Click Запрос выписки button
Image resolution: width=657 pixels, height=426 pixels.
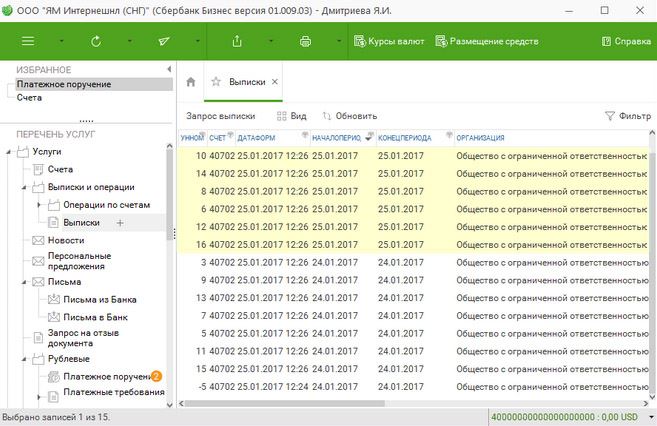tap(221, 116)
